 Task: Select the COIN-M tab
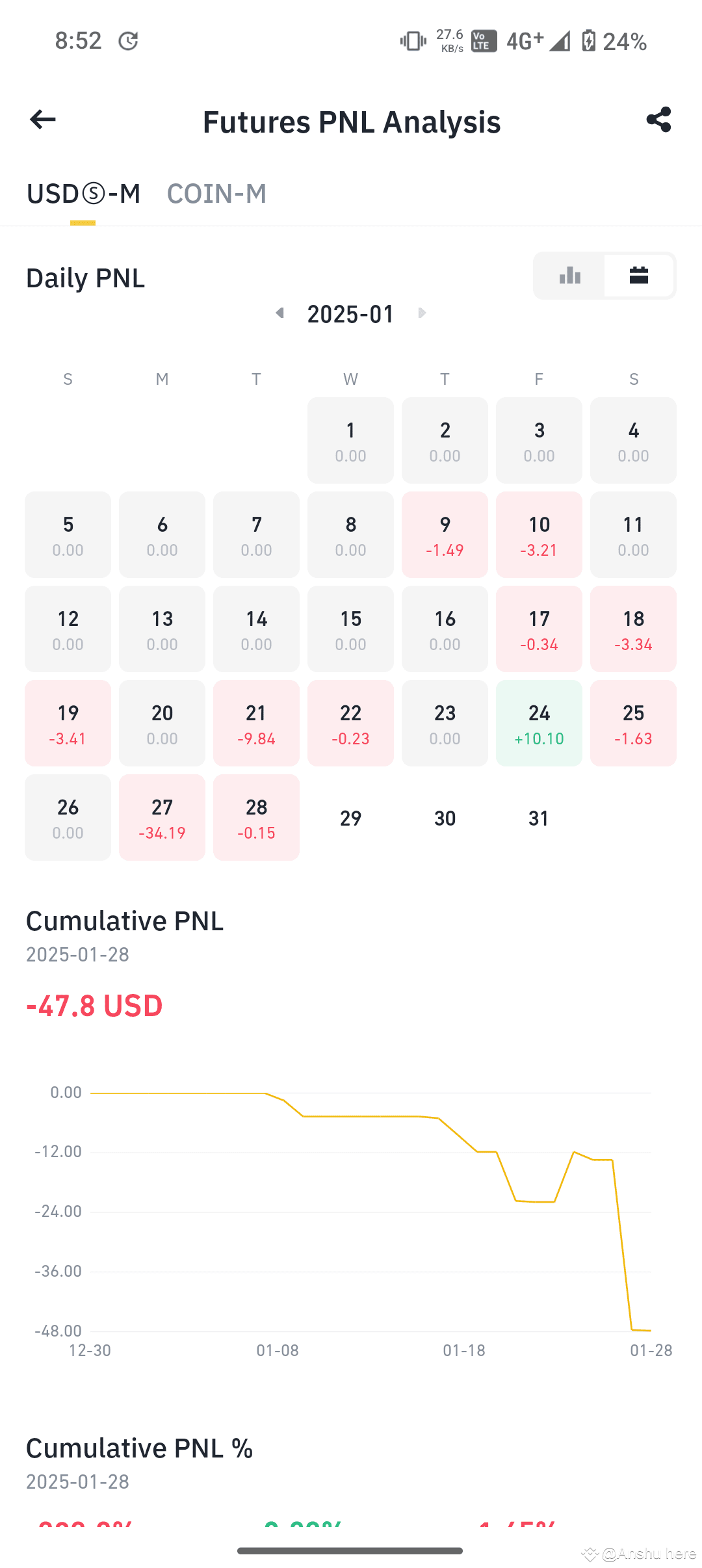(216, 194)
